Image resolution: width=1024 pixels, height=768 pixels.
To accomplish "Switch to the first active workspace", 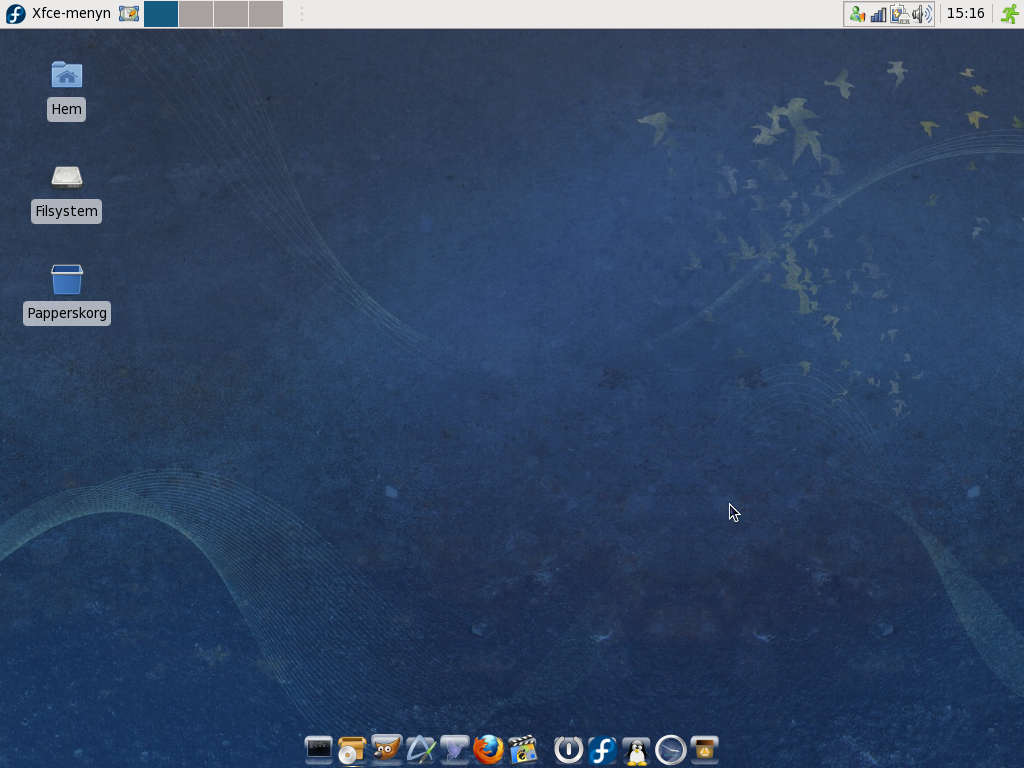I will (x=161, y=14).
